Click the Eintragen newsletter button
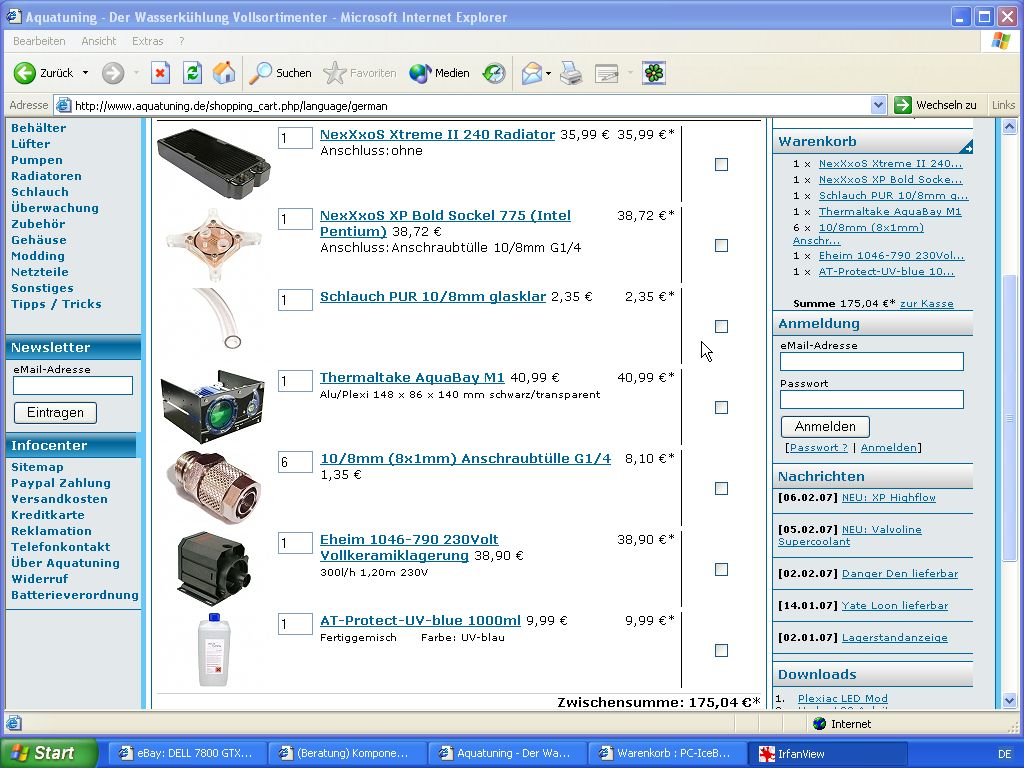Screen dimensions: 1024x768 coord(56,413)
